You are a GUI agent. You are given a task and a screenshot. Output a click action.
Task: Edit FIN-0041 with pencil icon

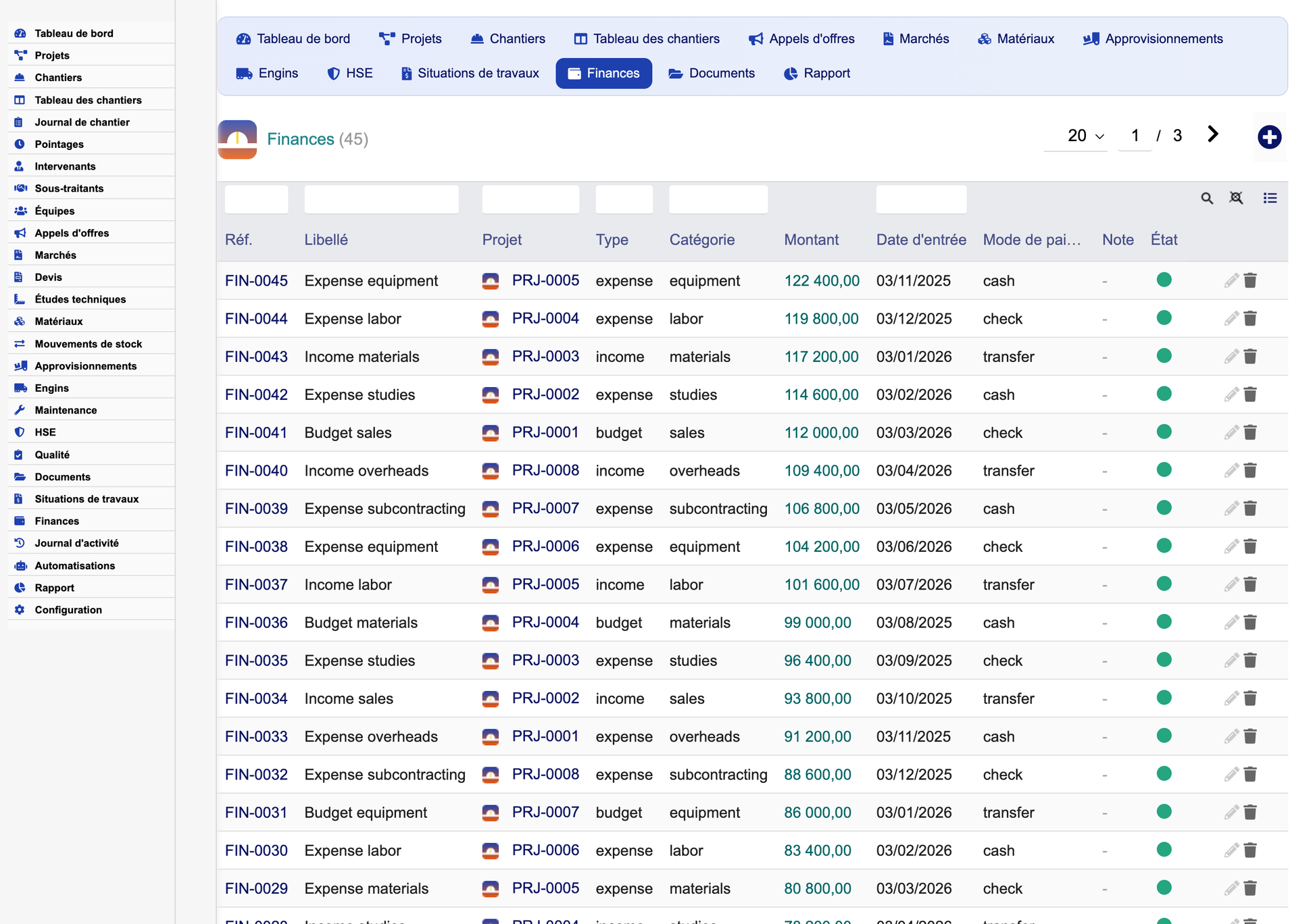(1231, 432)
